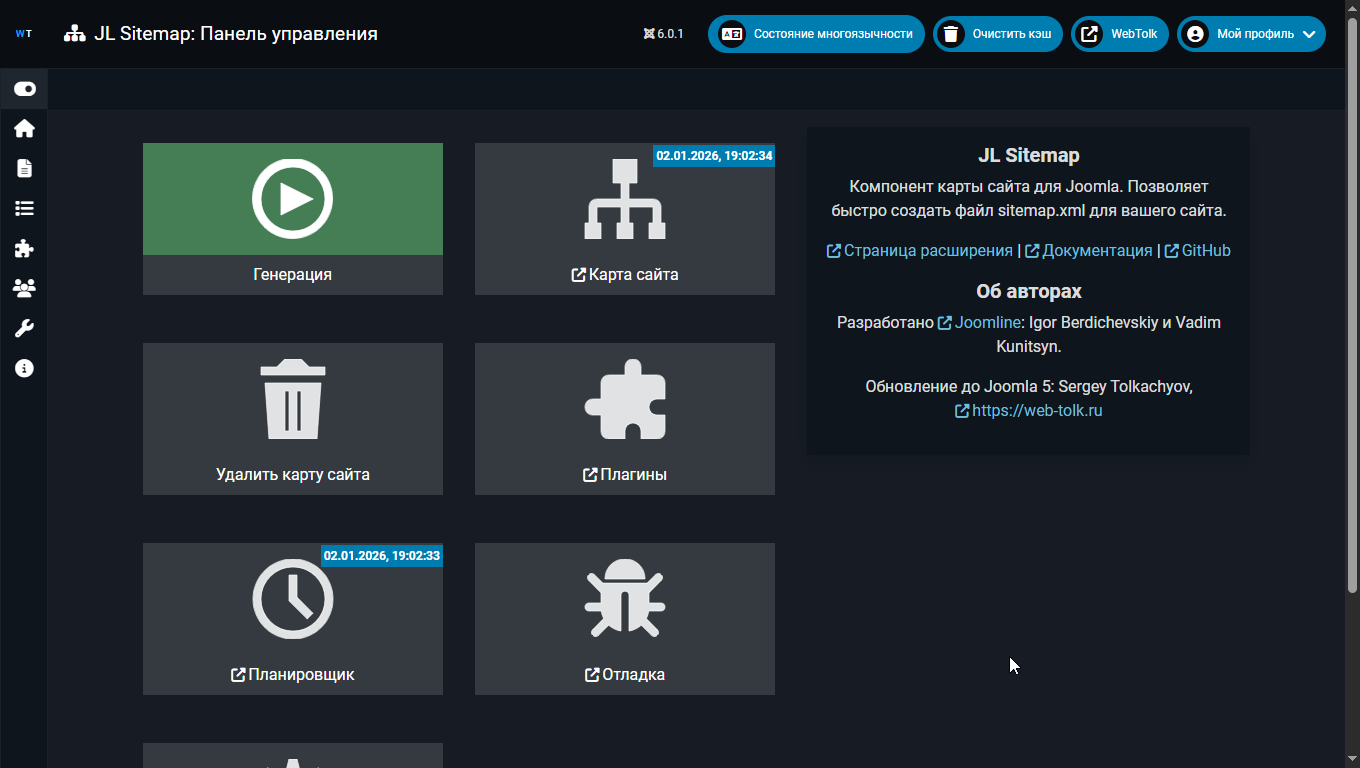Click the info icon at sidebar bottom
Image resolution: width=1360 pixels, height=768 pixels.
pyautogui.click(x=24, y=368)
